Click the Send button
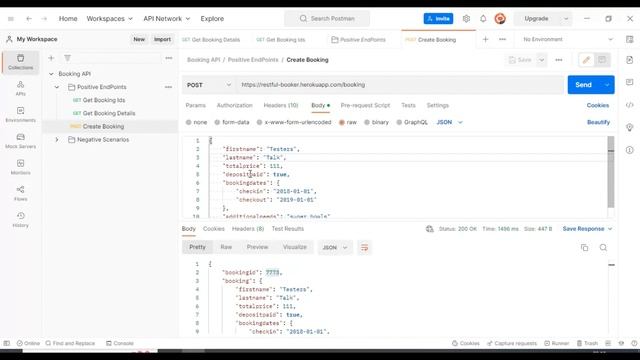The height and width of the screenshot is (360, 640). (584, 85)
